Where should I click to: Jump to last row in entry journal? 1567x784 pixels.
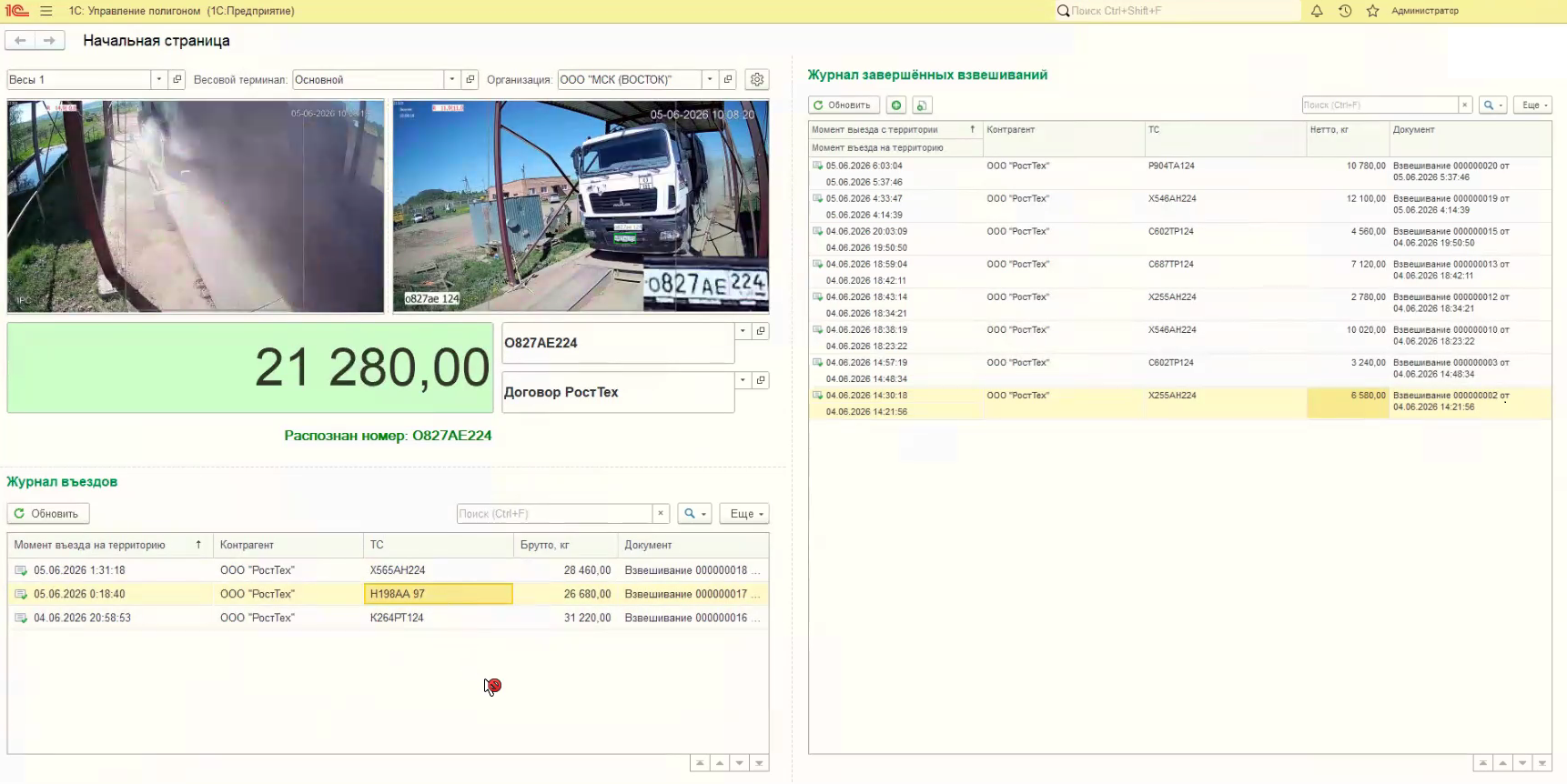(759, 763)
